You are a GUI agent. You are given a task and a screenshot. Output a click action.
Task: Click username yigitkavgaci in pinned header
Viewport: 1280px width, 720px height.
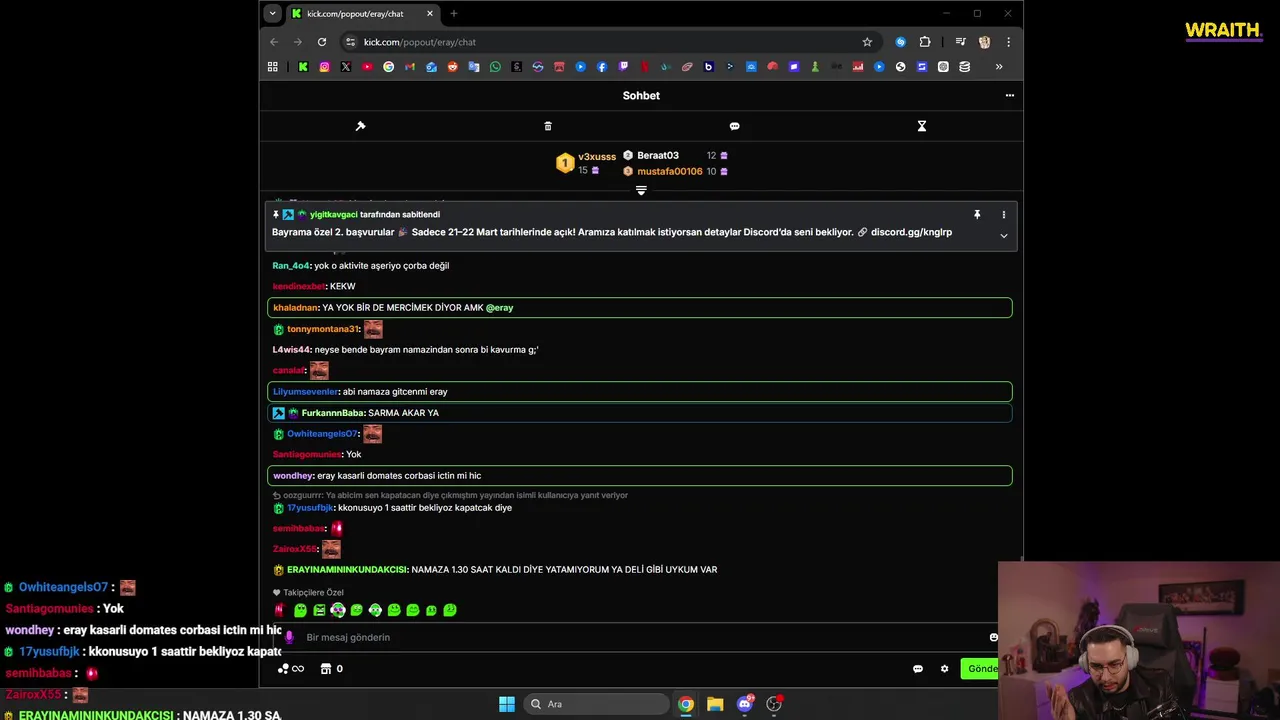(x=334, y=215)
